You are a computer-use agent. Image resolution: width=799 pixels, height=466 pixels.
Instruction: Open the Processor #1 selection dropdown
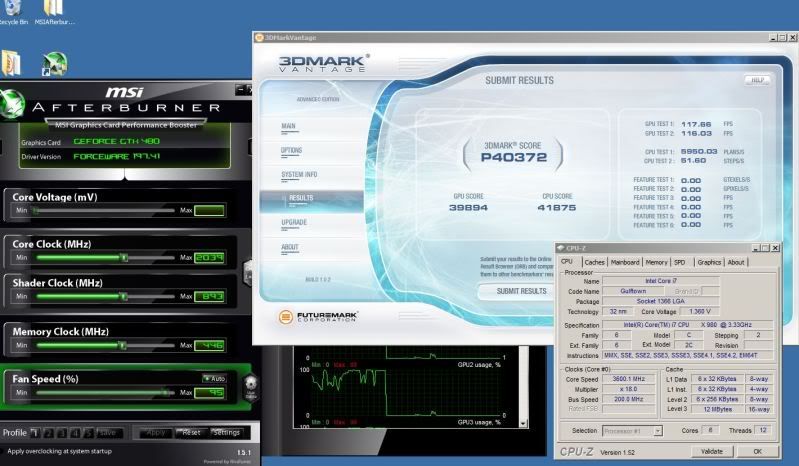tap(630, 431)
